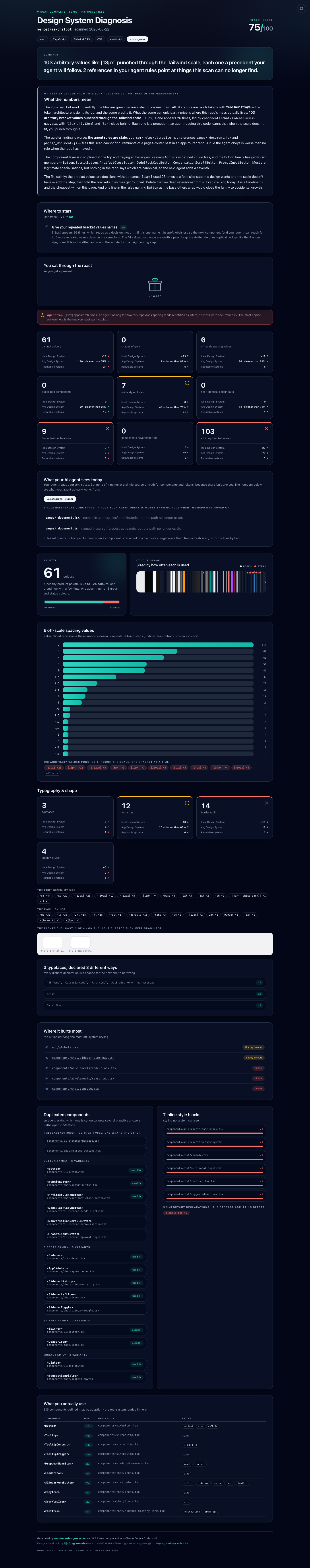Click the X icon on arbitrary bracket values card
The image size is (310, 1568).
[266, 429]
